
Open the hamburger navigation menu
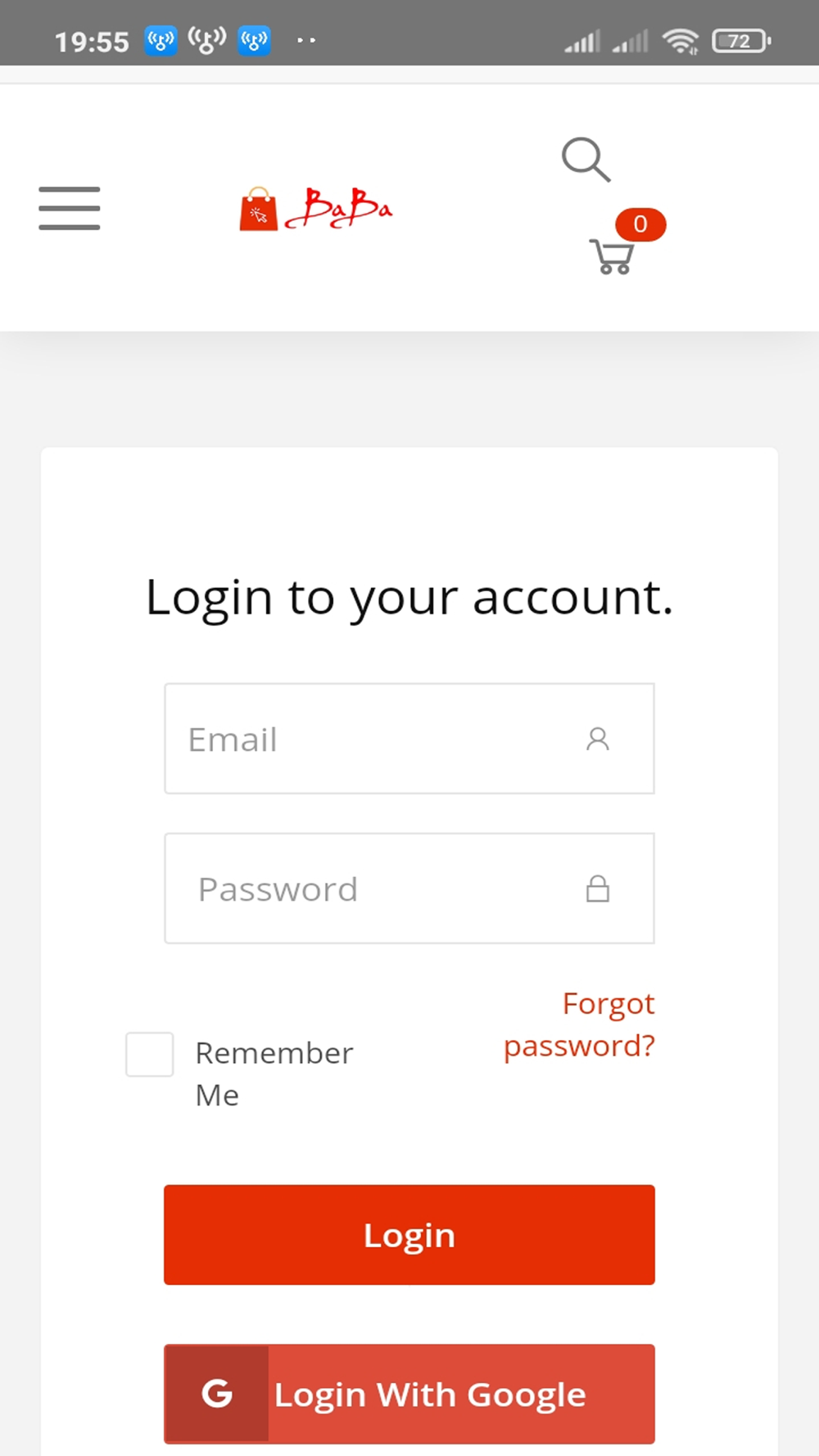point(70,208)
